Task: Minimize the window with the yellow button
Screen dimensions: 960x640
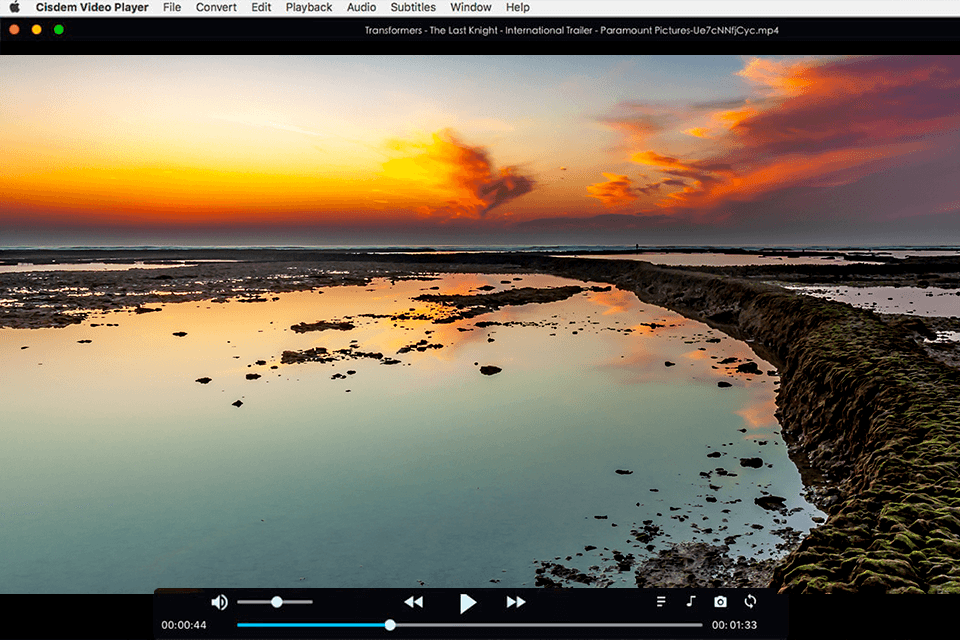Action: (x=37, y=29)
